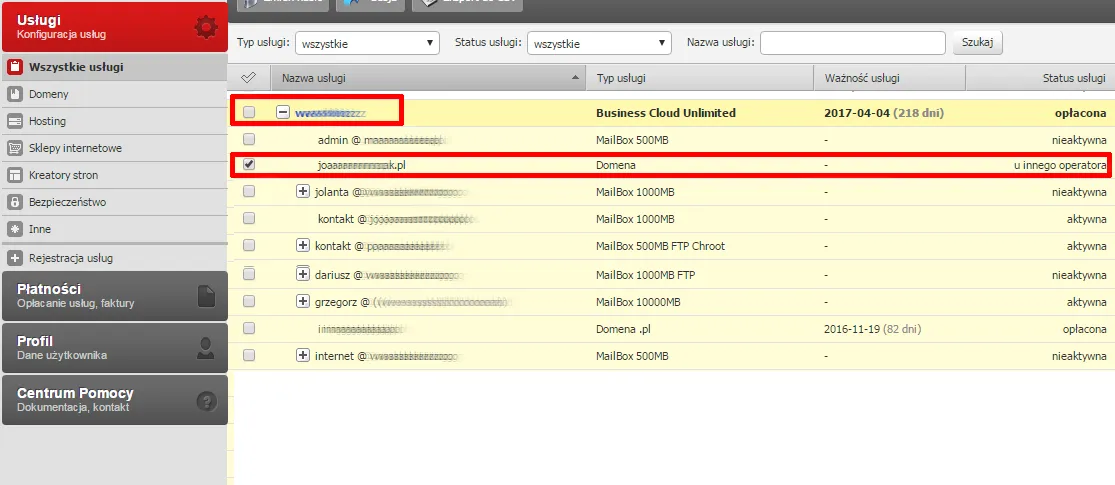
Task: Collapse the Business Cloud Unlimited service tree
Action: 283,112
